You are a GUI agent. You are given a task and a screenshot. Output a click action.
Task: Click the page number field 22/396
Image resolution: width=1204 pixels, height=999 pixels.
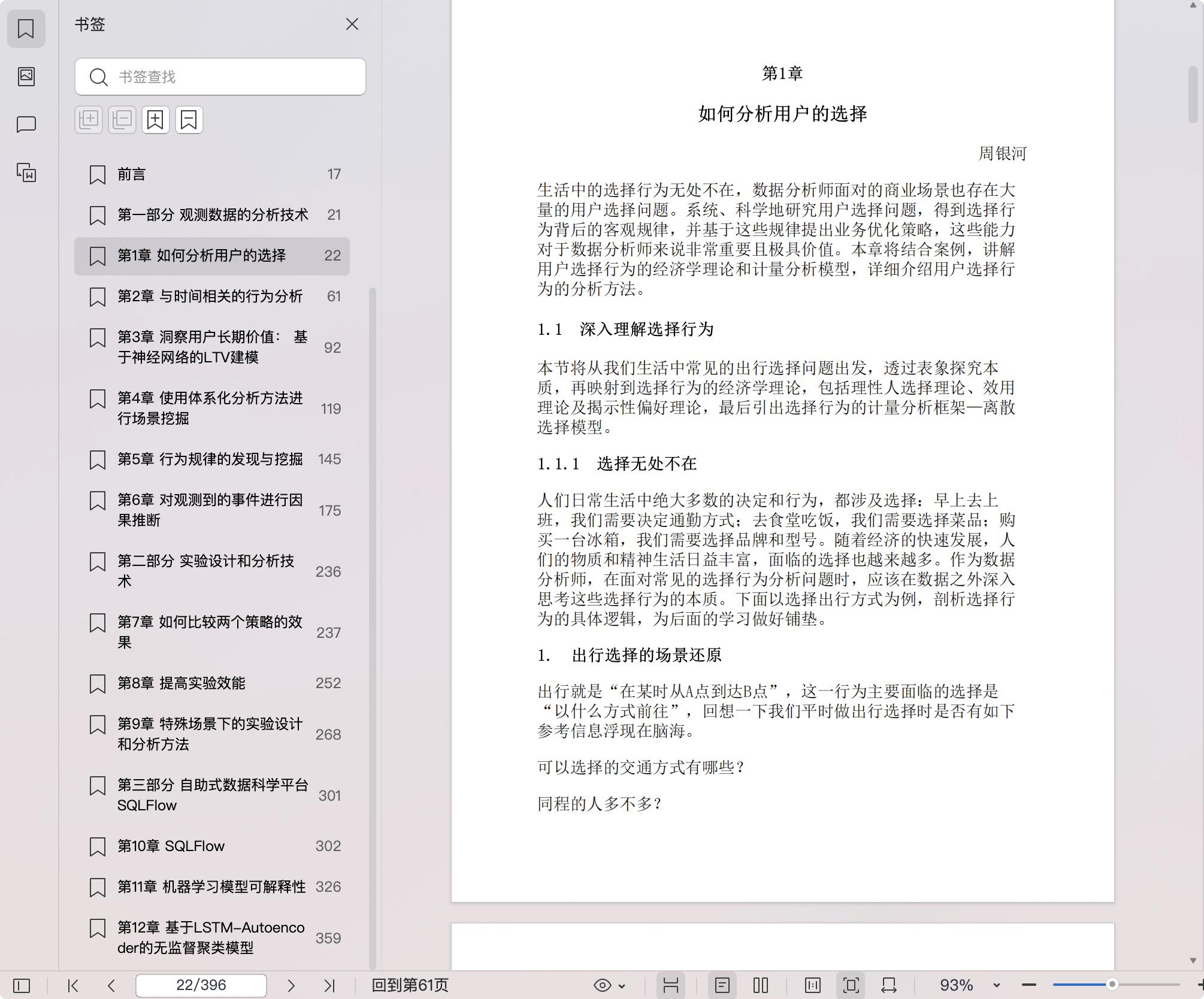click(201, 986)
